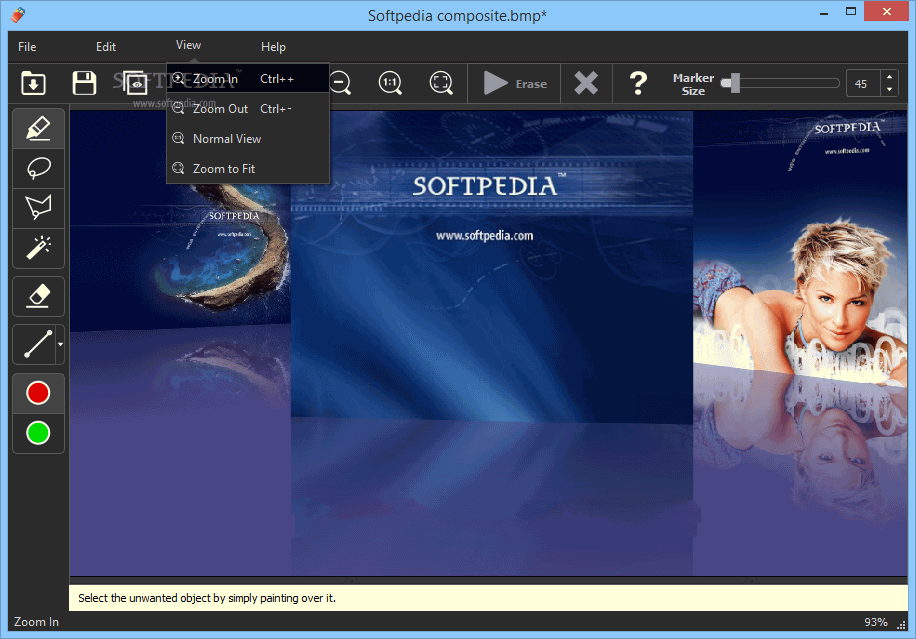Click the marker size value field showing 45
The image size is (916, 639).
pyautogui.click(x=863, y=84)
